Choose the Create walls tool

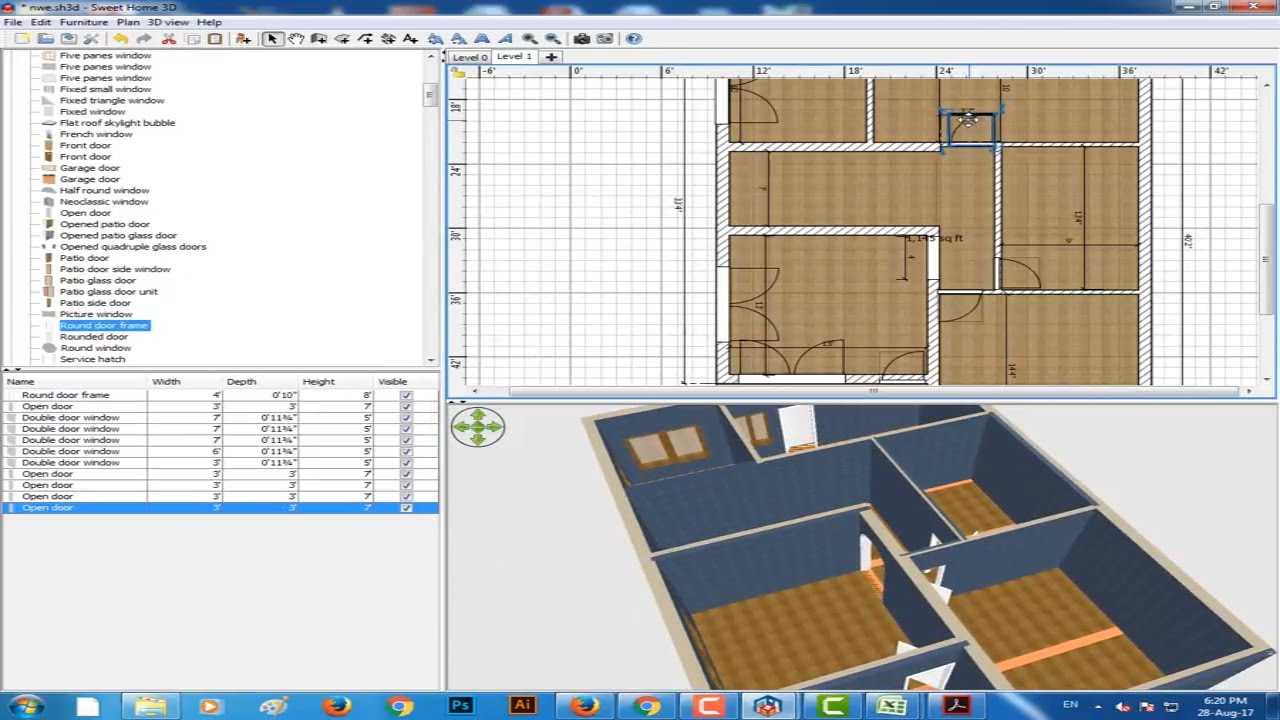click(319, 39)
